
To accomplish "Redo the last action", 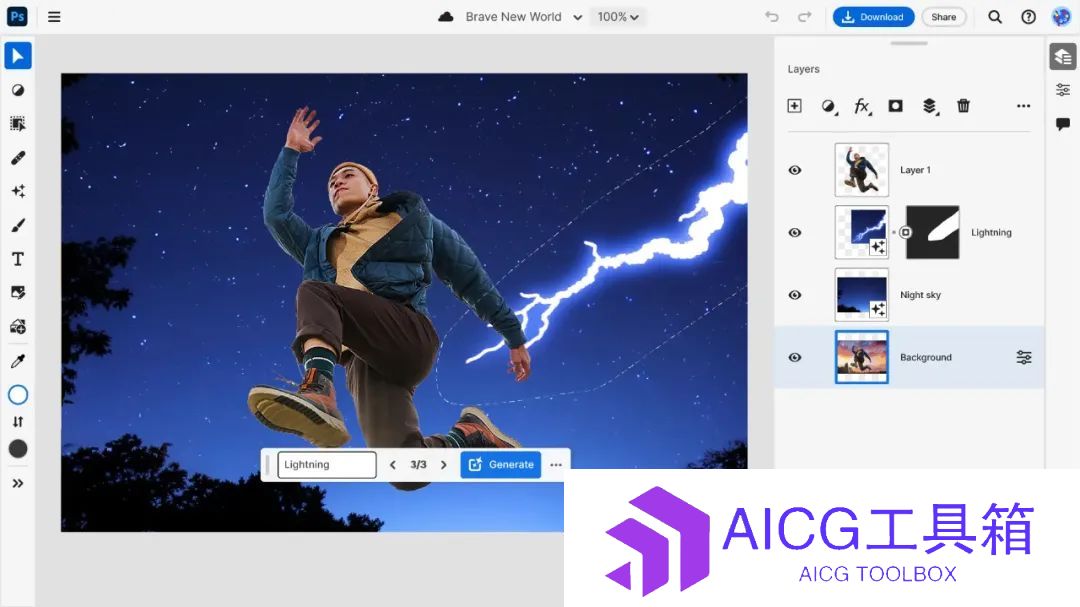I will [804, 17].
